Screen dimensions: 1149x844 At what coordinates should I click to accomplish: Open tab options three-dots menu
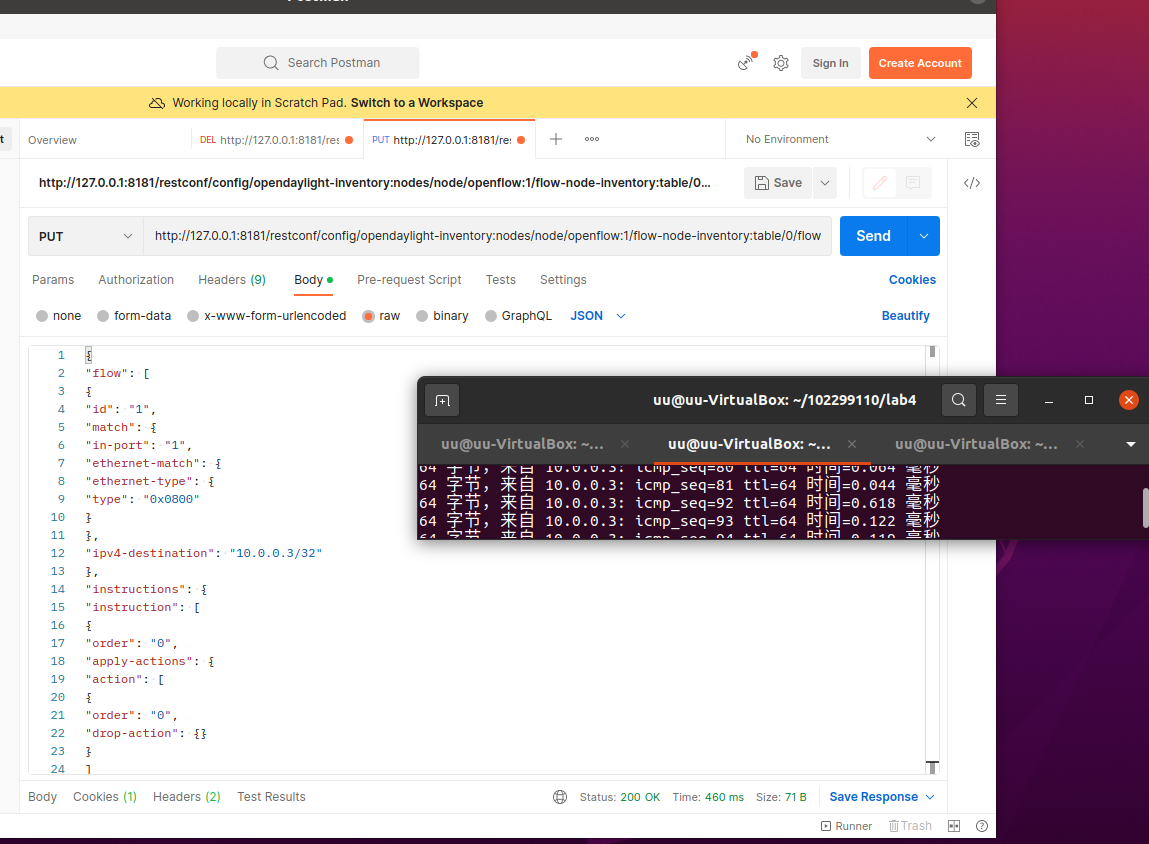coord(592,139)
